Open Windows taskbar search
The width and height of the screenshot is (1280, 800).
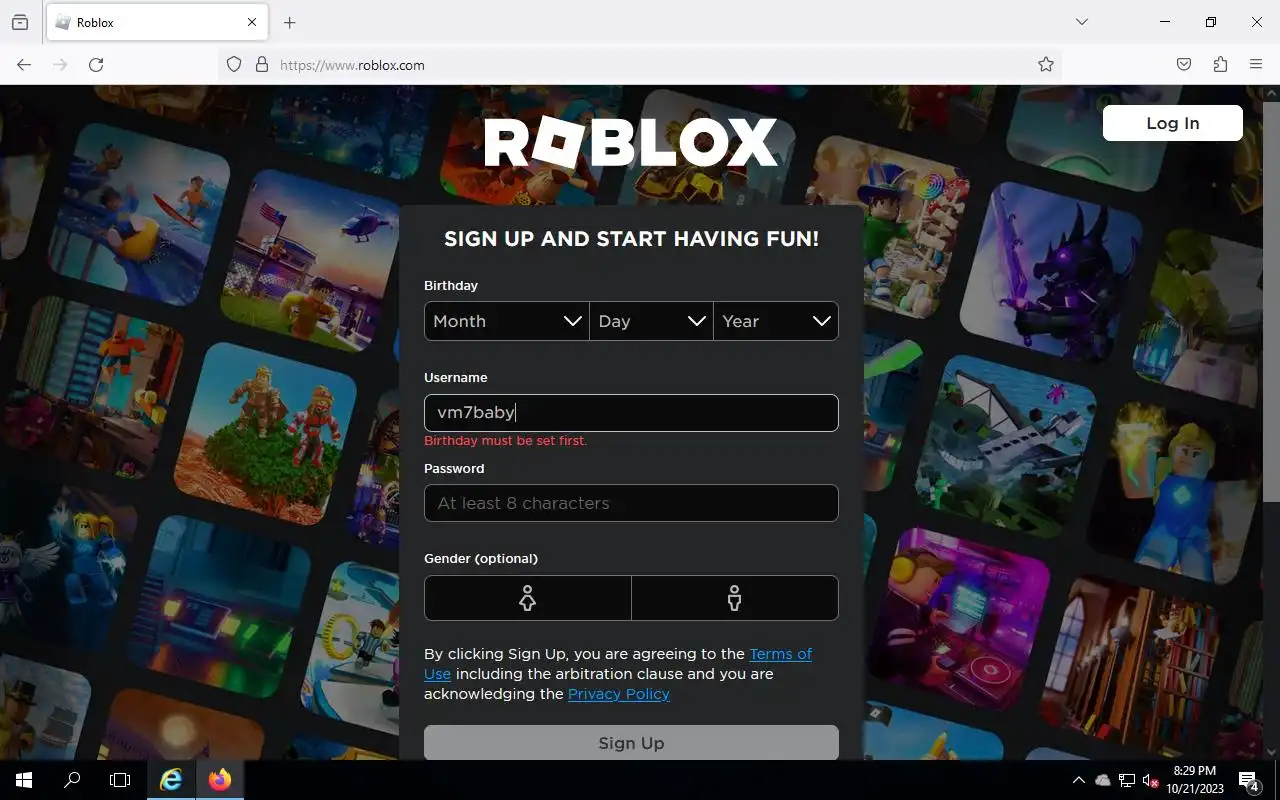pyautogui.click(x=72, y=780)
